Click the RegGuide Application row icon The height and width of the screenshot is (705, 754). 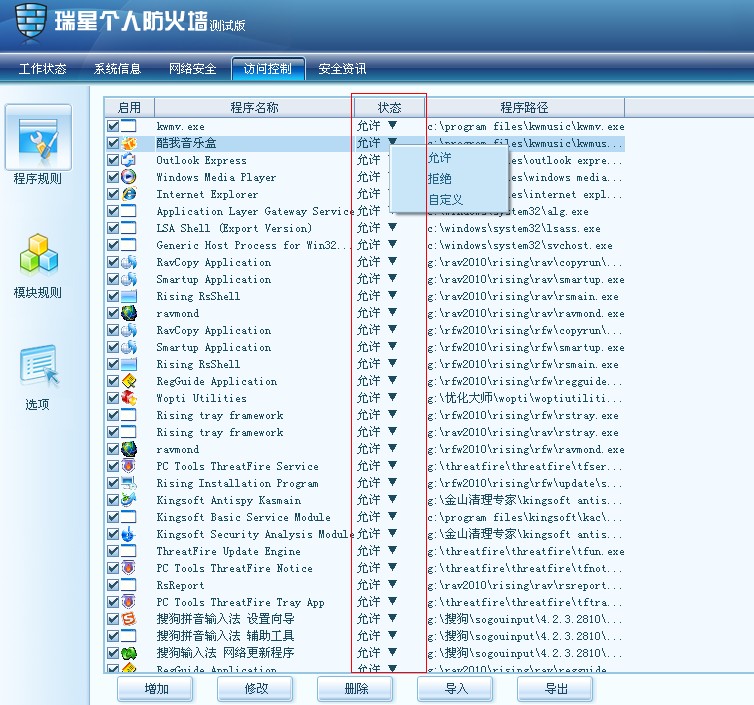(x=128, y=381)
